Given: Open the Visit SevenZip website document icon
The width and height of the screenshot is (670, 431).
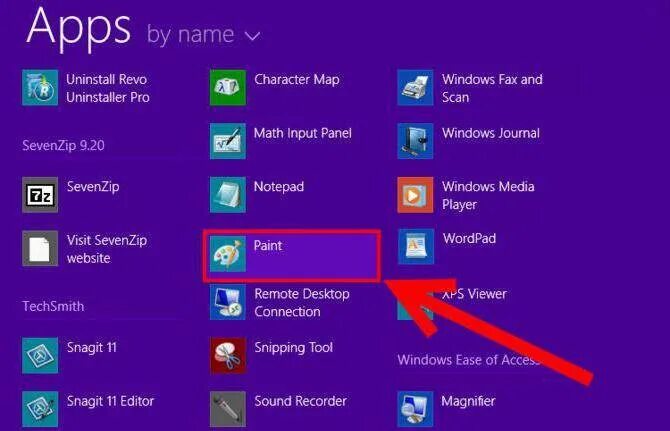Looking at the screenshot, I should [x=40, y=249].
